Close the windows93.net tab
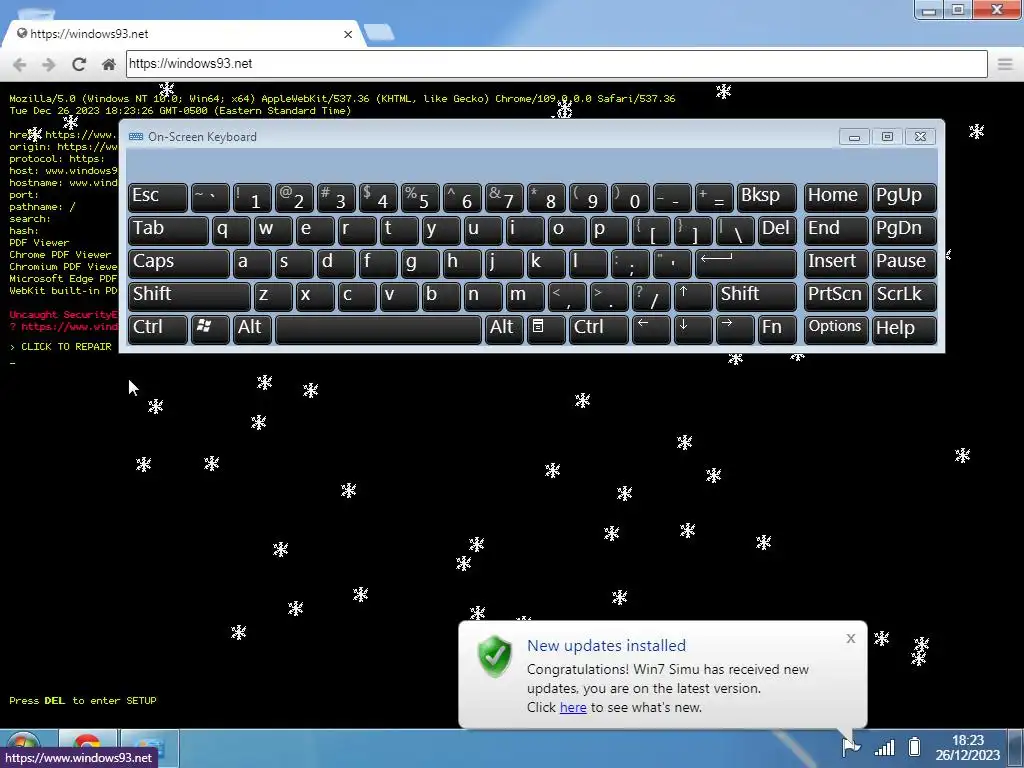Screen dimensions: 1024x768 coord(348,34)
